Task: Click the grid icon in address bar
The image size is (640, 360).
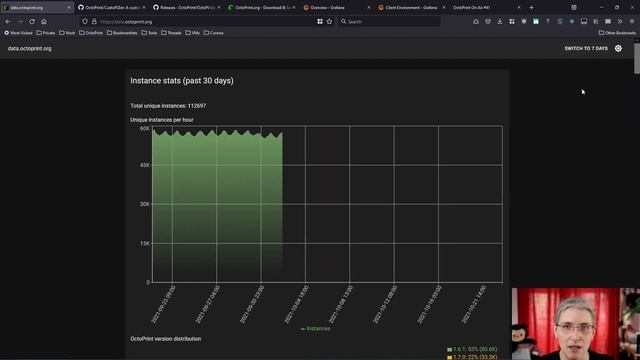Action: click(x=320, y=22)
